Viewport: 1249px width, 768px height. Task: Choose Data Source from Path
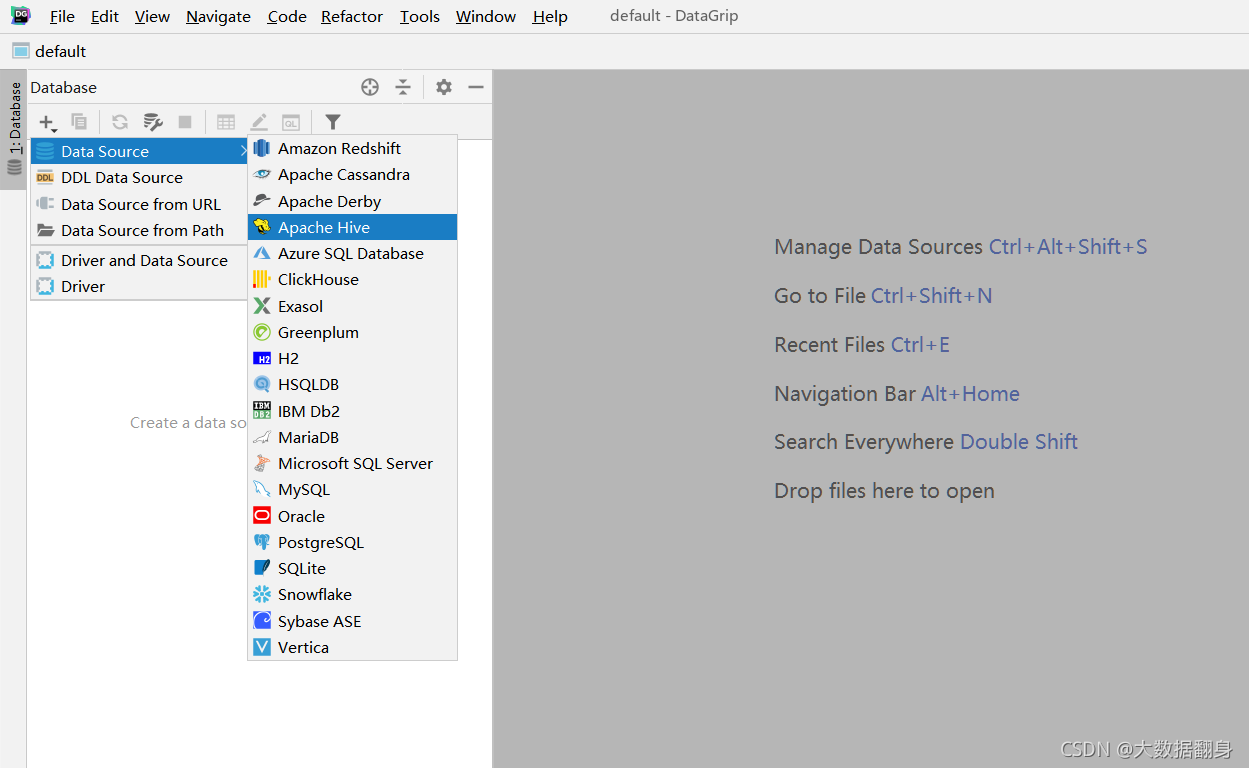pyautogui.click(x=139, y=230)
